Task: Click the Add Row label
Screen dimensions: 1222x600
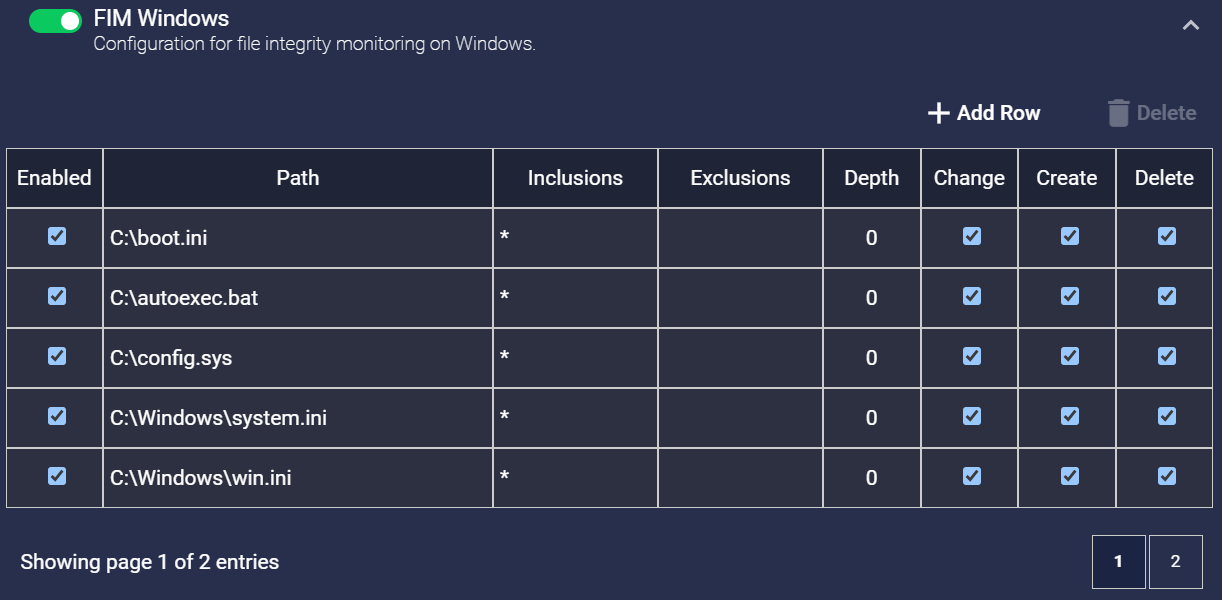Action: 998,113
